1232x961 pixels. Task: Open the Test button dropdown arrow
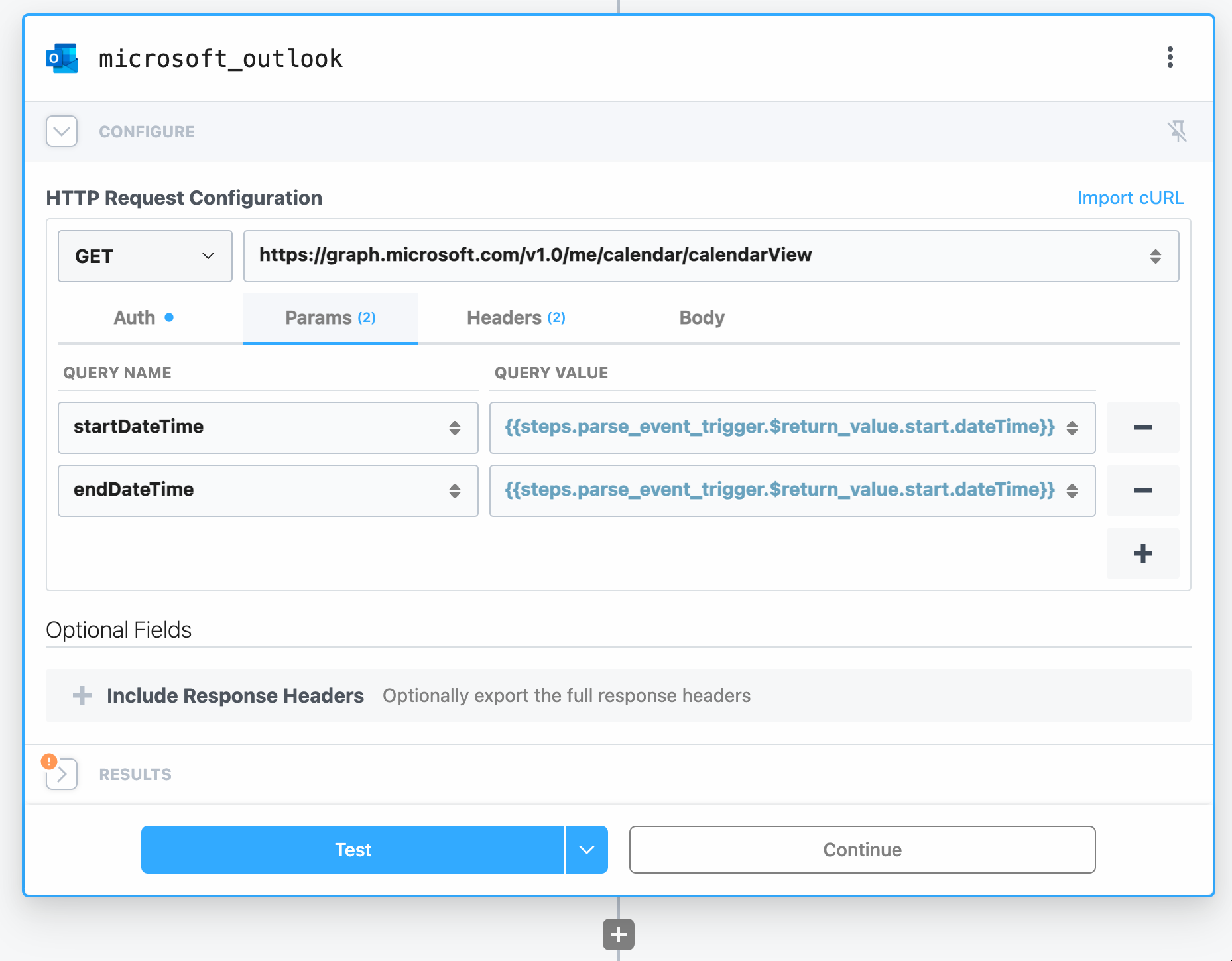point(587,850)
